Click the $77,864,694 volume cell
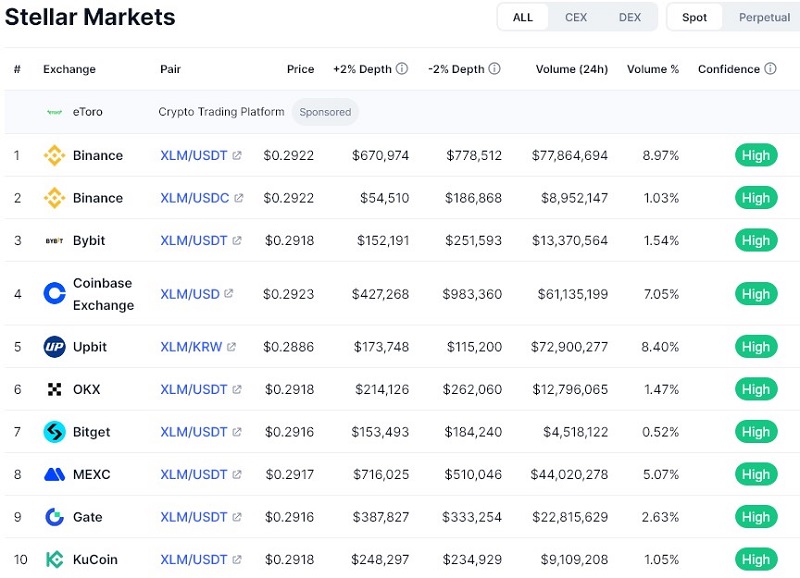This screenshot has width=800, height=578. (x=570, y=155)
